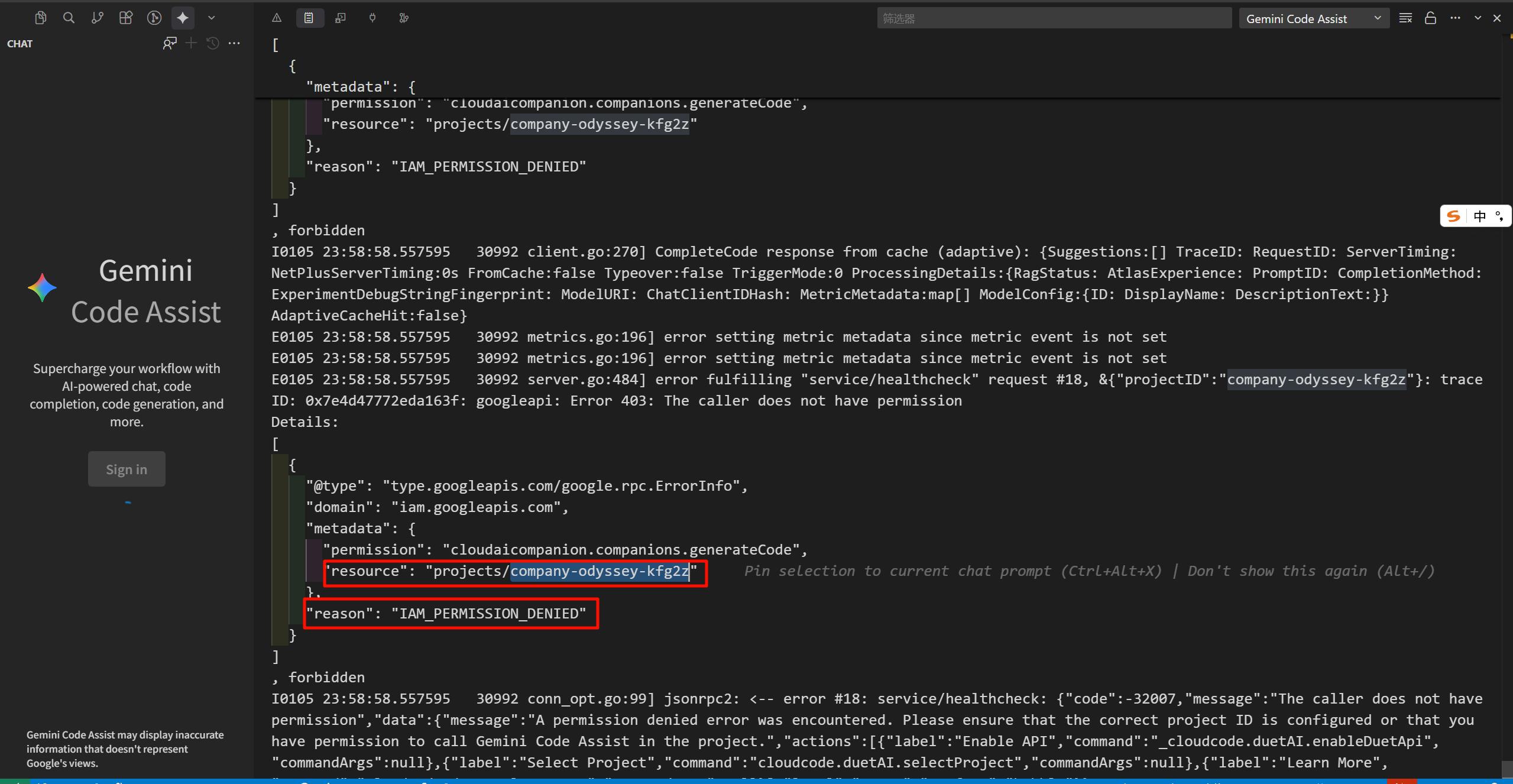Start a new chat with plus icon

pos(191,43)
